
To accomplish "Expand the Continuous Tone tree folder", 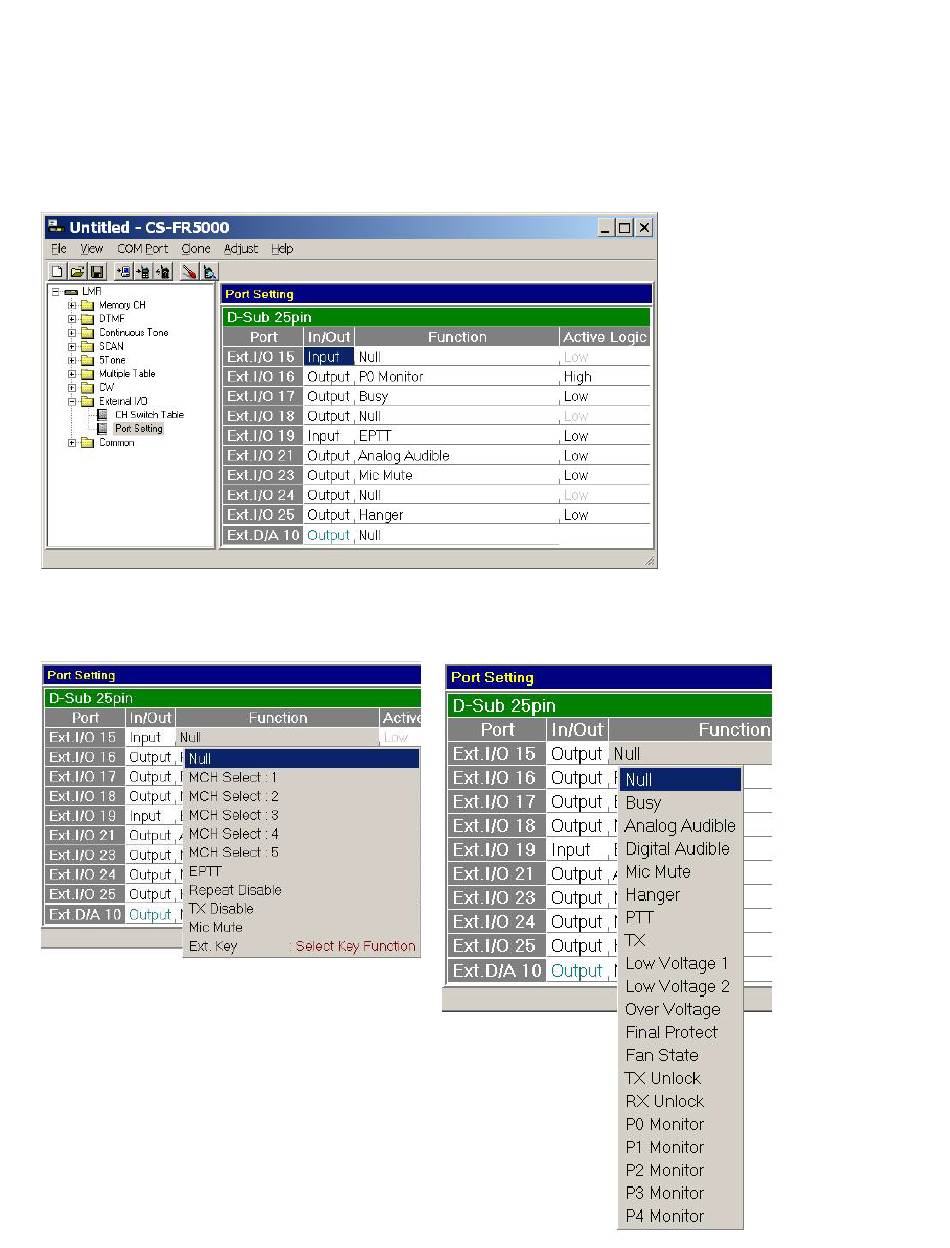I will point(72,332).
